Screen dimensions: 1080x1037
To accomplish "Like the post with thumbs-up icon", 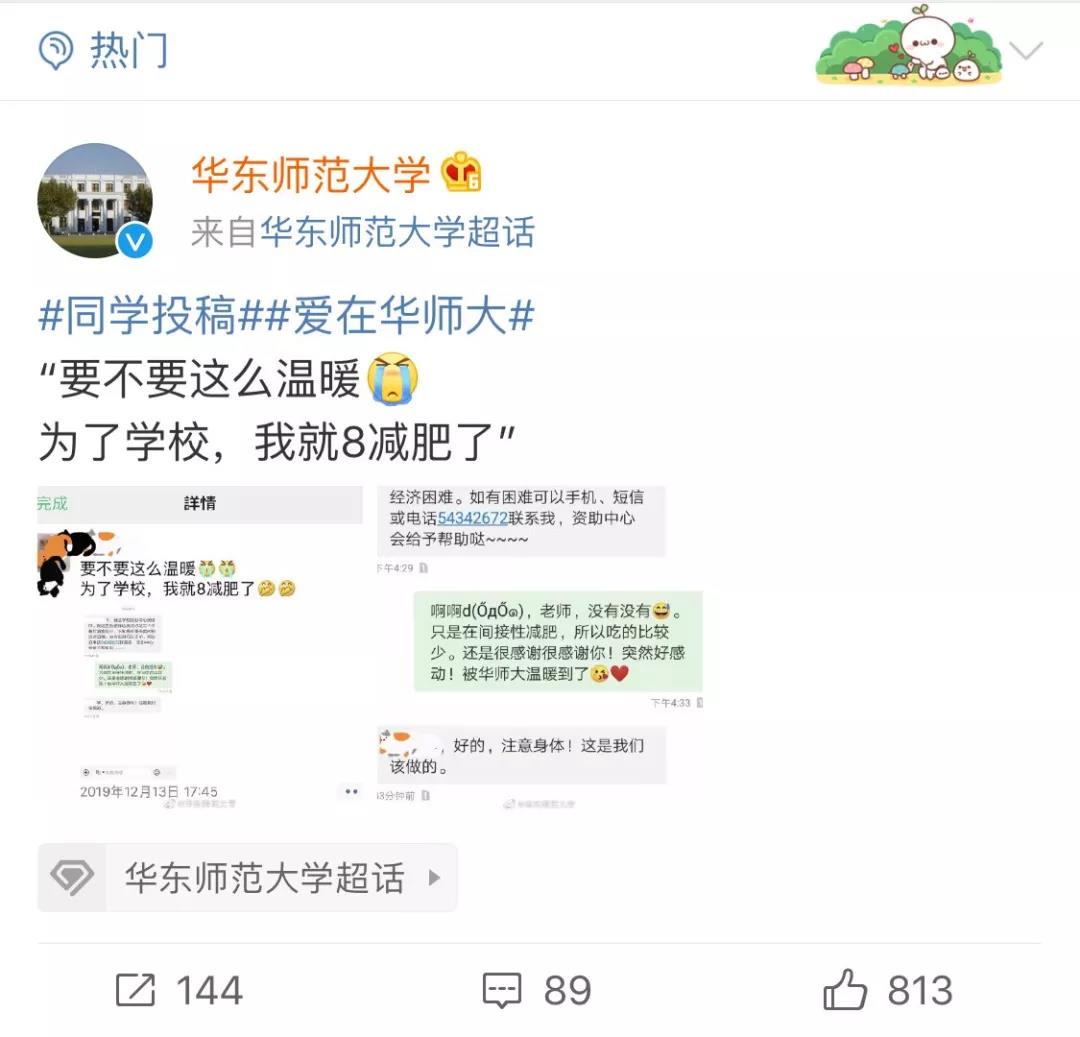I will point(844,989).
